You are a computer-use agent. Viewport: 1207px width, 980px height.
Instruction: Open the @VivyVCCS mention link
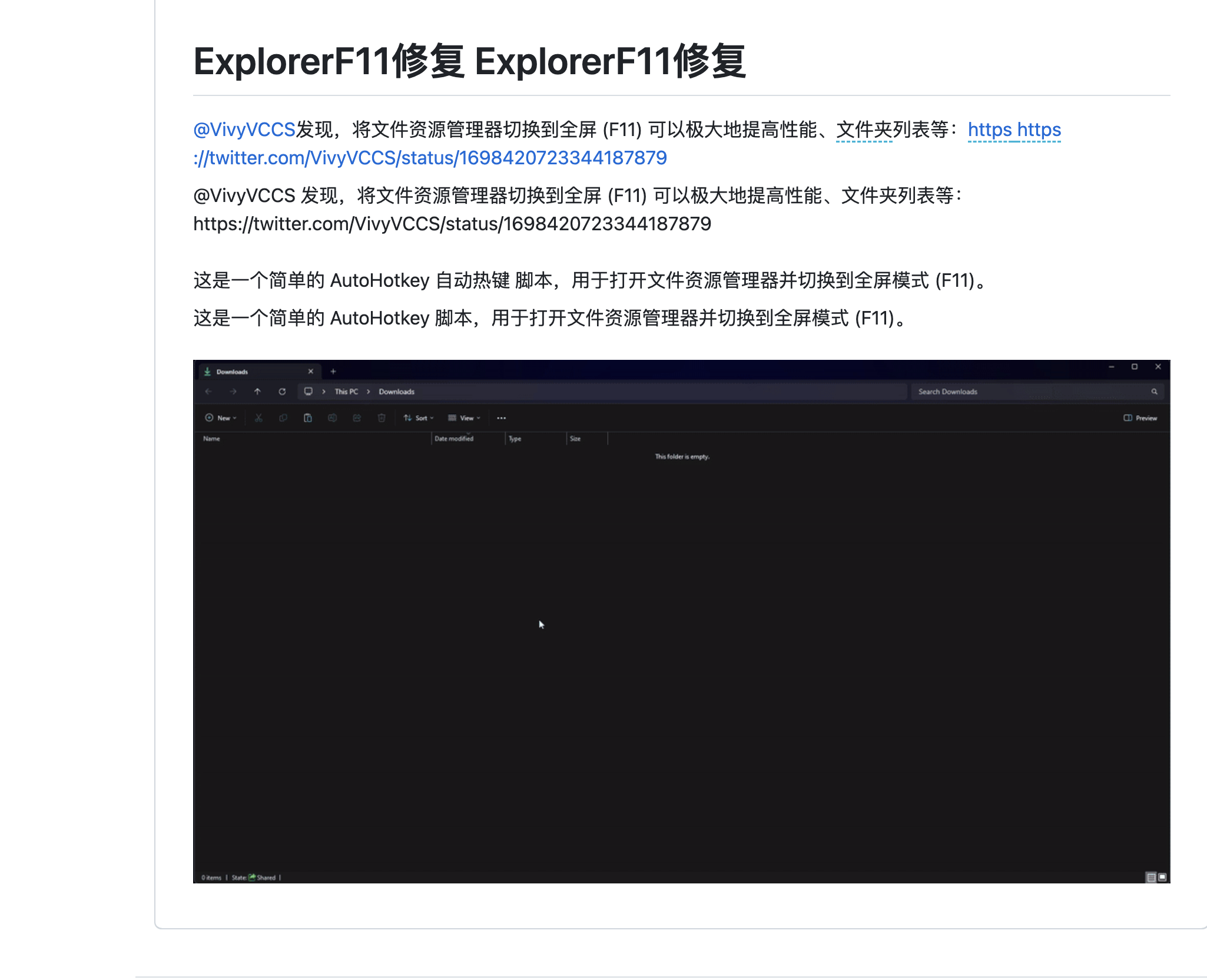click(x=244, y=130)
